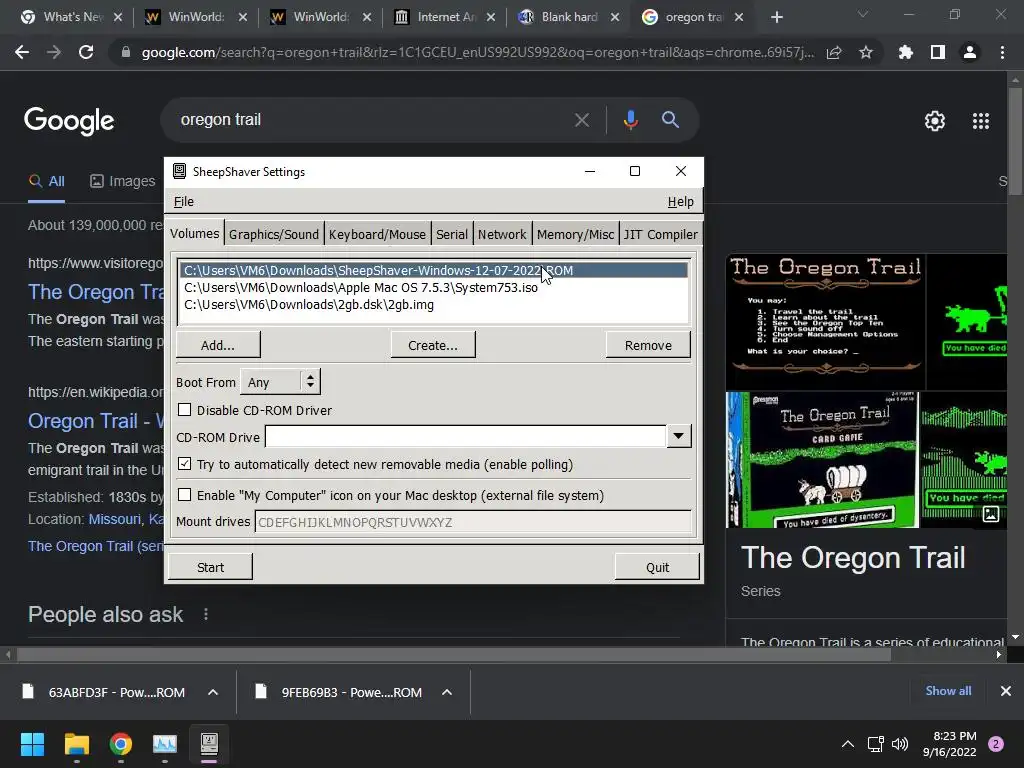Enable My Computer icon on Mac desktop
This screenshot has height=768, width=1024.
pyautogui.click(x=185, y=495)
